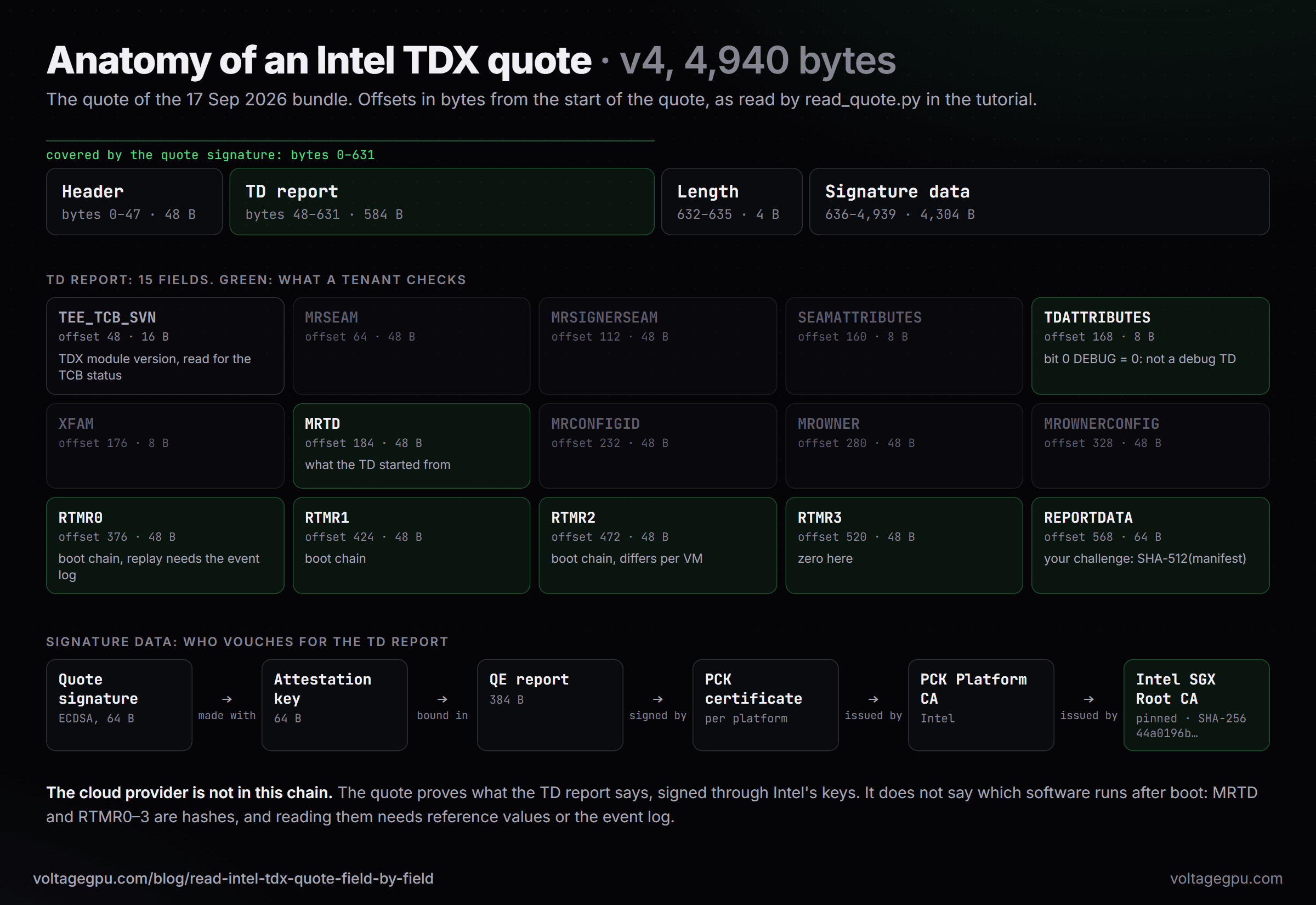Click the 'SIGNATURE DATA: WHO VOUCHES' section heading
The image size is (1316, 905).
click(247, 641)
